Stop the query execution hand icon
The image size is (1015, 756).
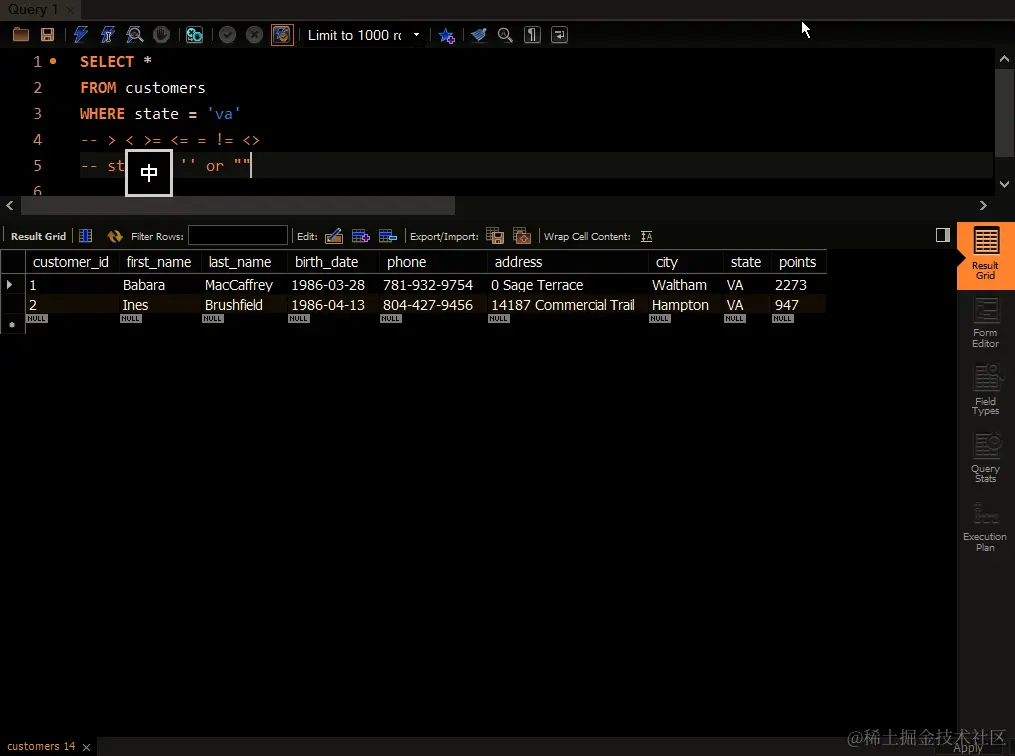tap(161, 35)
